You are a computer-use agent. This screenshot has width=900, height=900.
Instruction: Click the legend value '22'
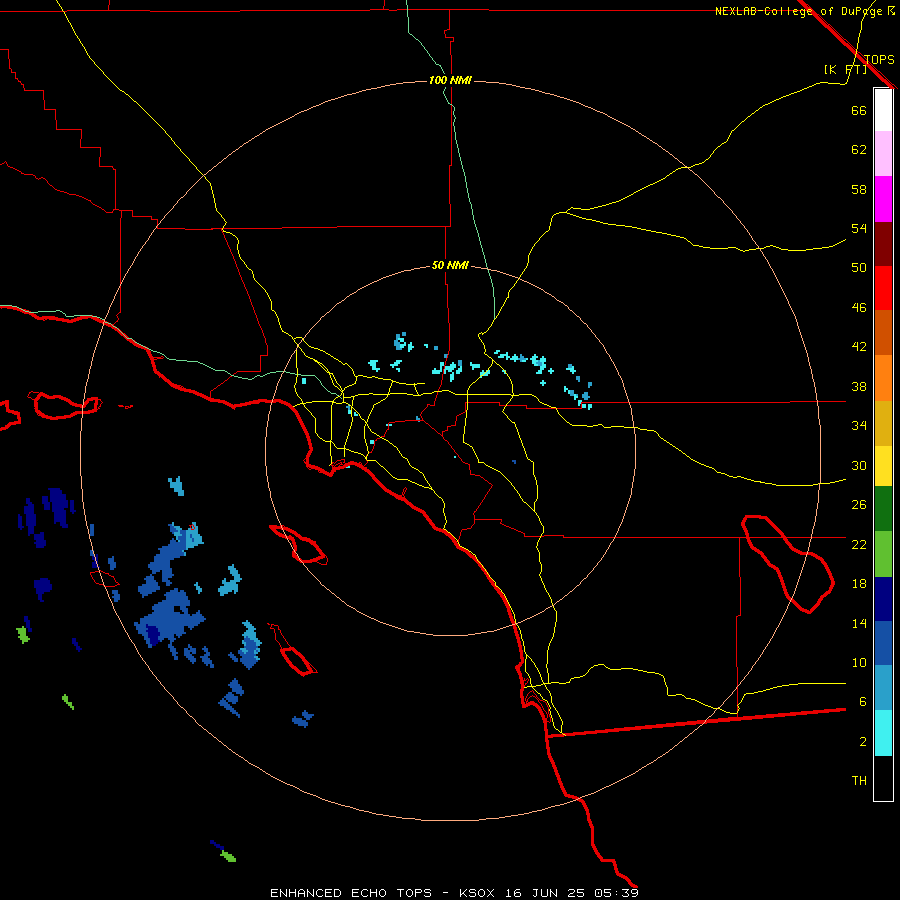tap(859, 544)
